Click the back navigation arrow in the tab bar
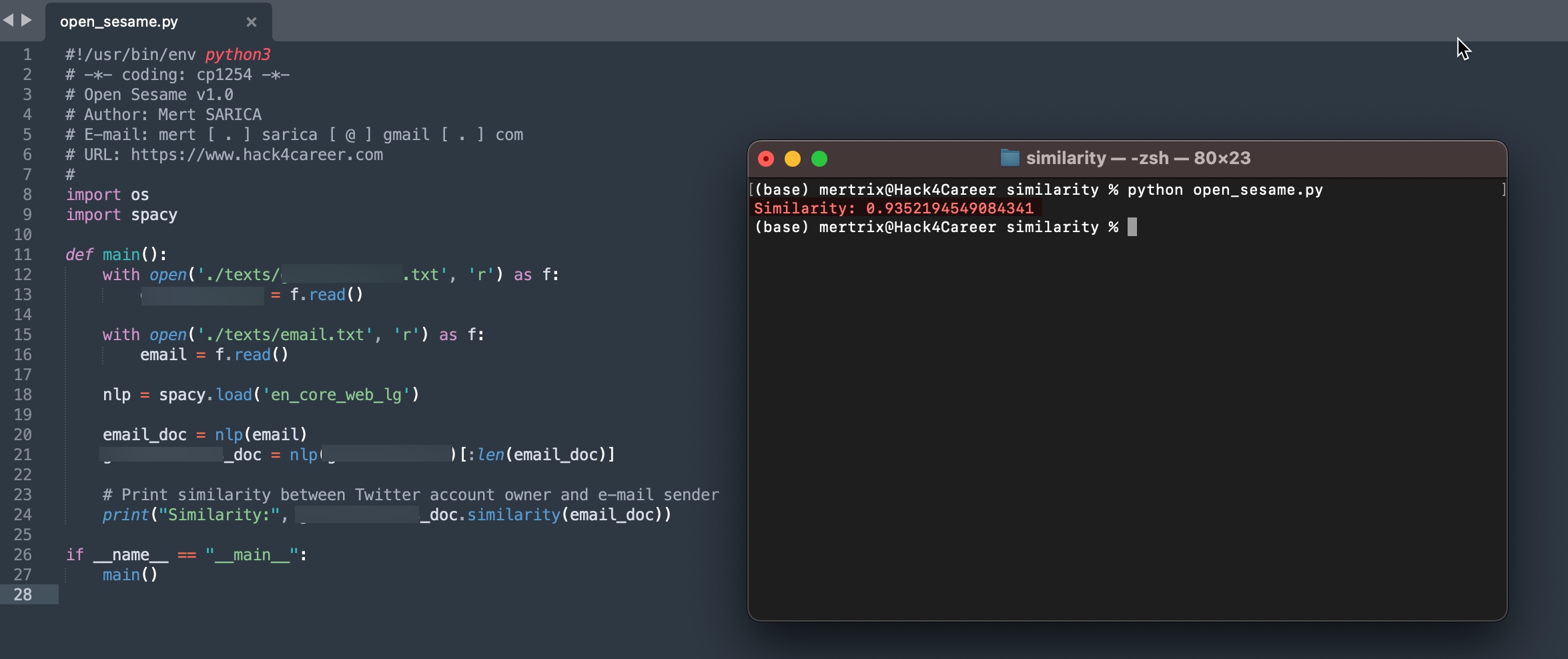Image resolution: width=1568 pixels, height=659 pixels. tap(8, 21)
